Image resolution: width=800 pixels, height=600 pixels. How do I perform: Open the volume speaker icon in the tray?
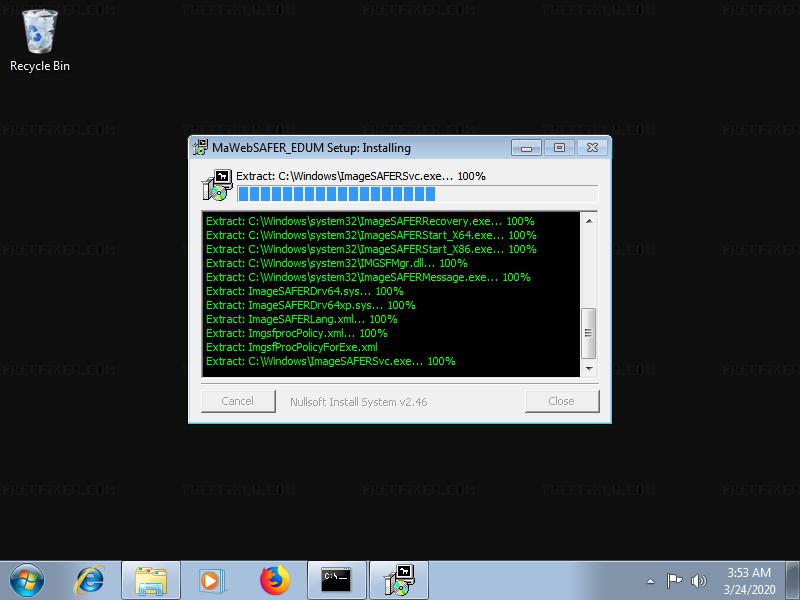click(x=698, y=581)
